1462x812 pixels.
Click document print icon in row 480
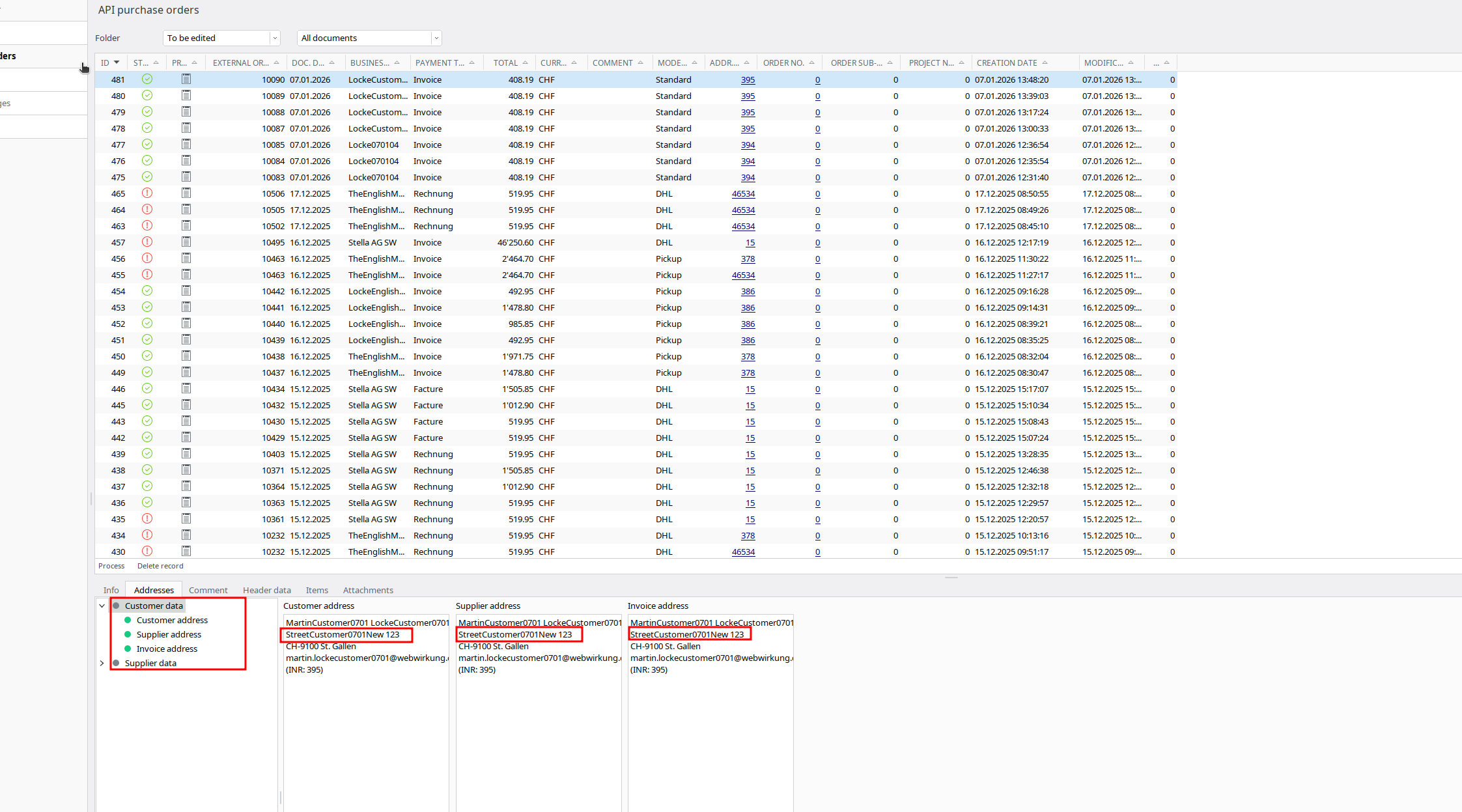pos(186,96)
